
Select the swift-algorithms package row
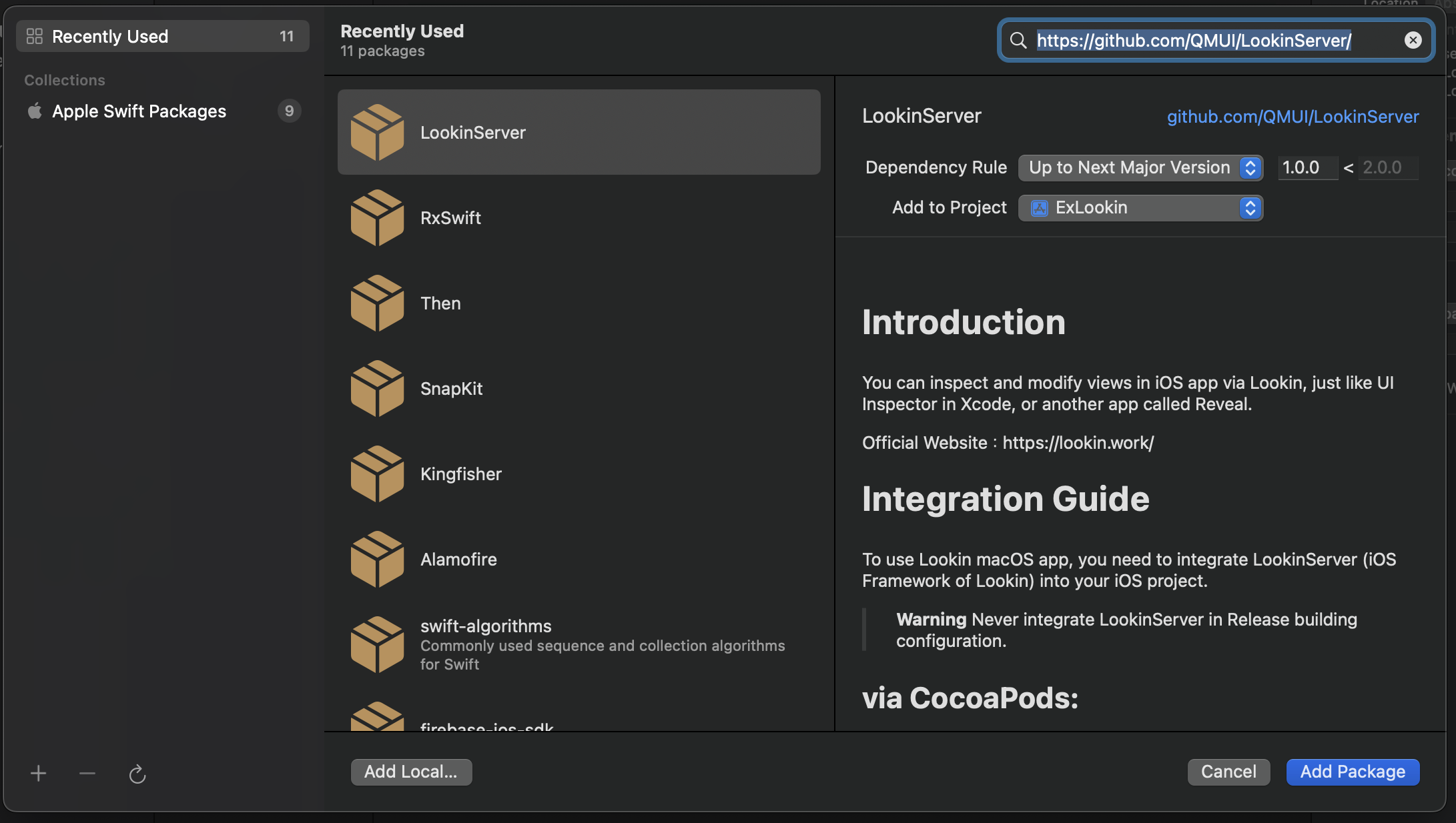click(x=579, y=644)
